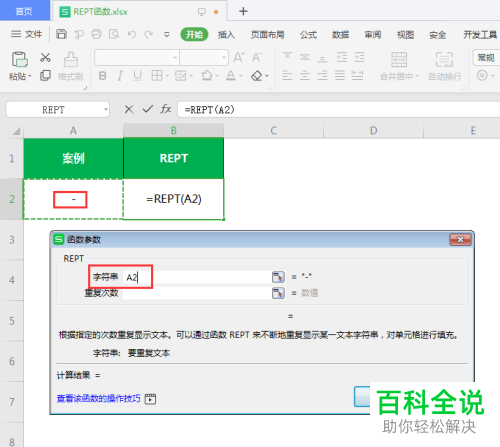Toggle Italic formatting
The height and width of the screenshot is (447, 500).
(x=120, y=76)
